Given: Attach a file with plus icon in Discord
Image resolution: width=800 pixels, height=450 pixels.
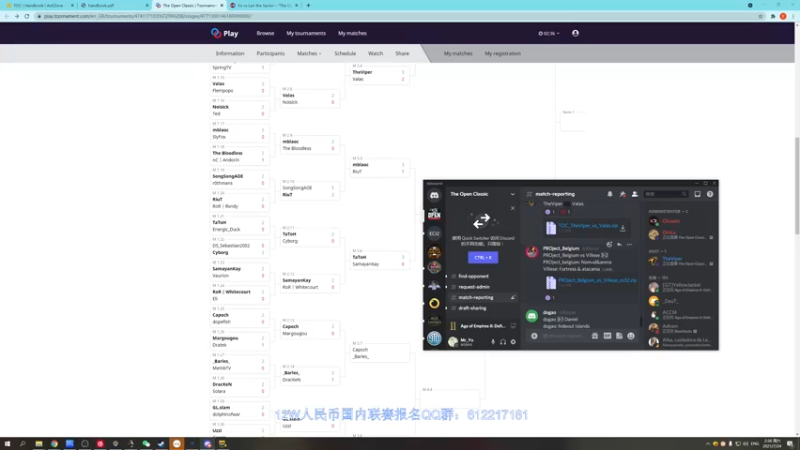Looking at the screenshot, I should coord(534,336).
